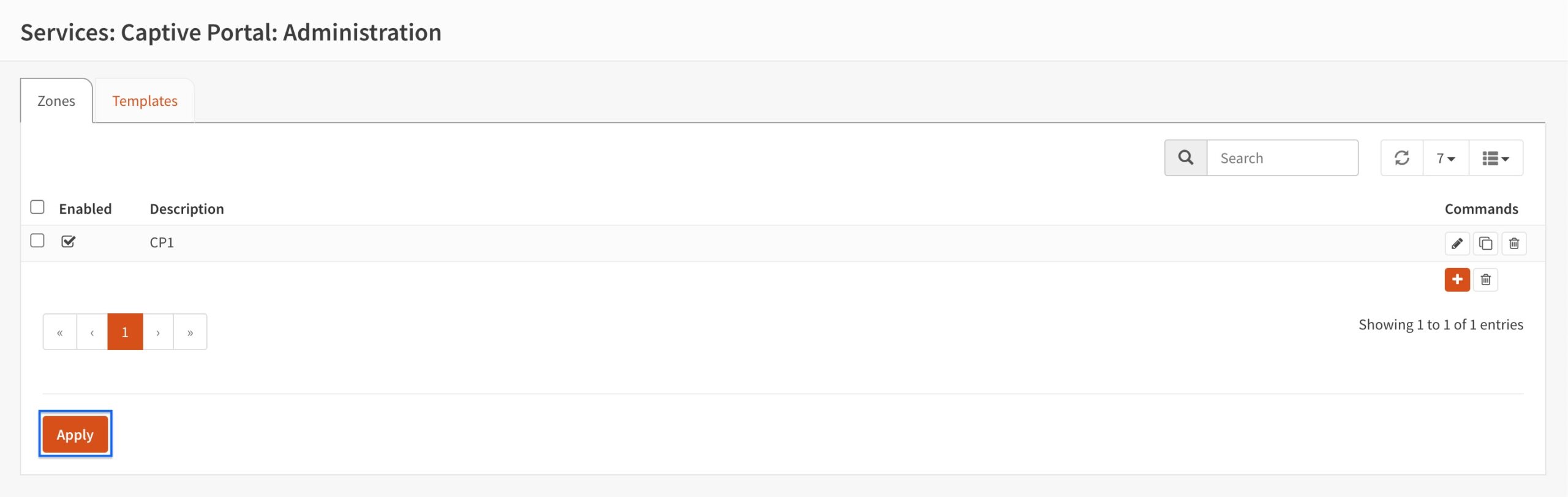
Task: Tick the CP1 row selection checkbox
Action: tap(37, 241)
